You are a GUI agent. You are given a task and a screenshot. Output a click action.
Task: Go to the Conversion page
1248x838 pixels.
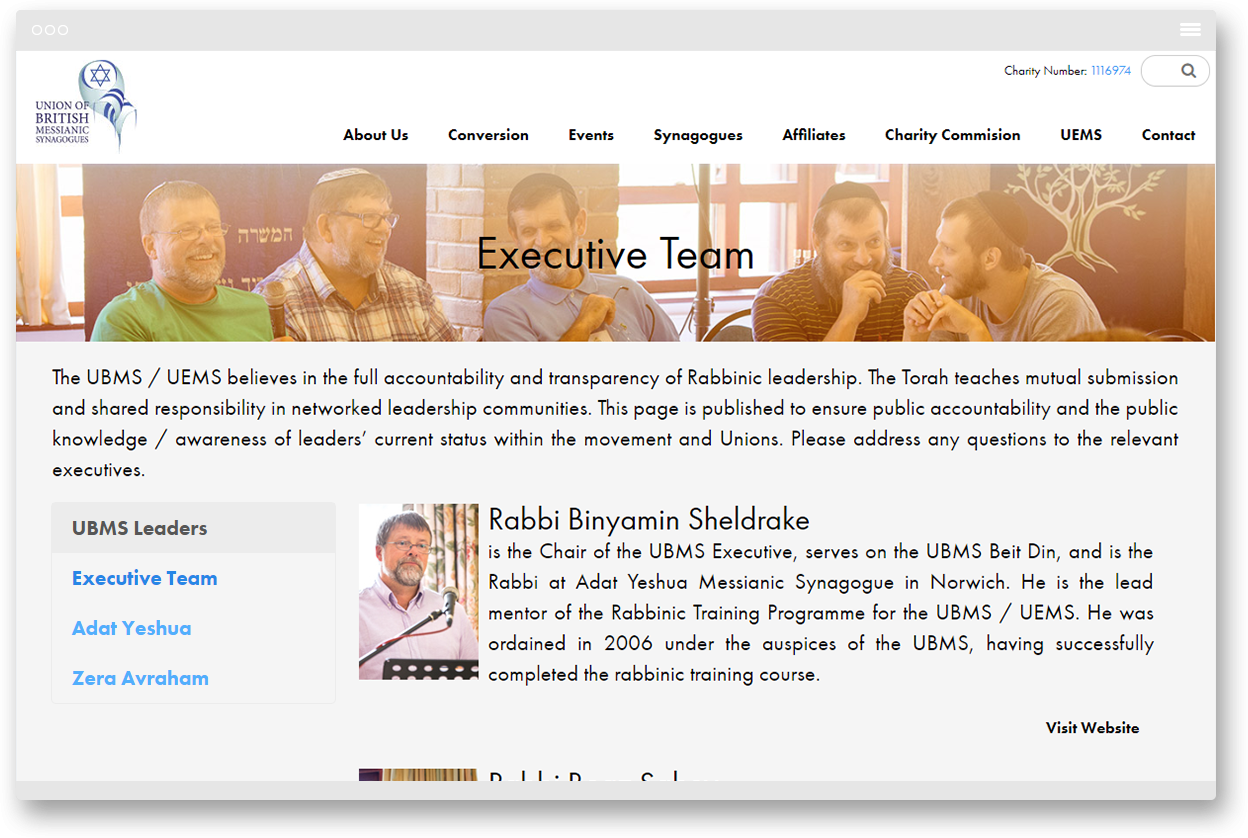pos(488,135)
